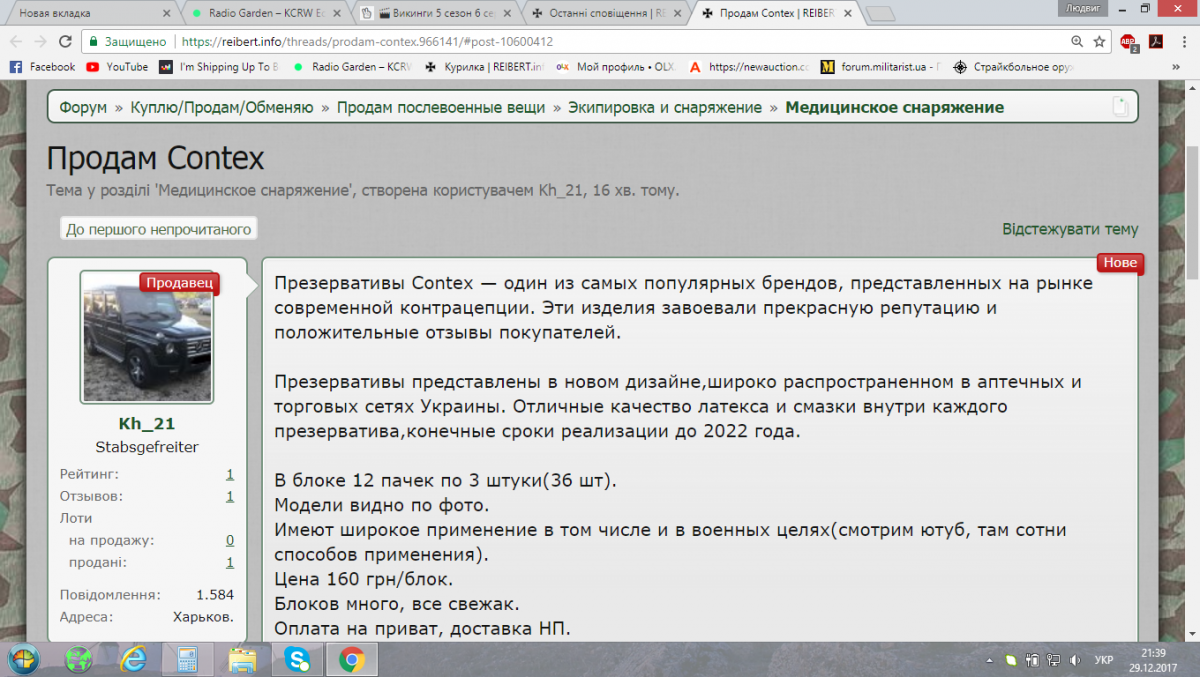Open Chrome's three-dot menu
The width and height of the screenshot is (1200, 677).
click(x=1182, y=42)
